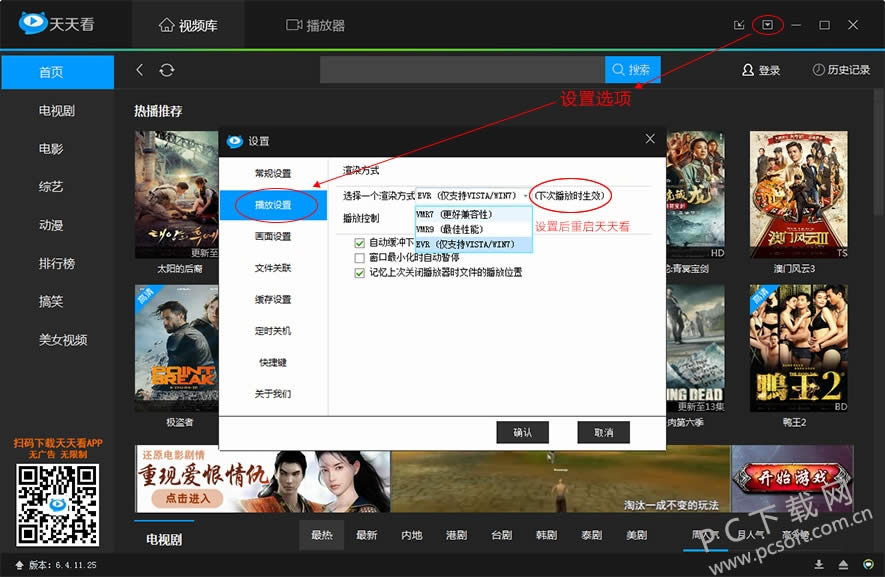The width and height of the screenshot is (885, 577).
Task: Click the search input field at top
Action: [462, 70]
